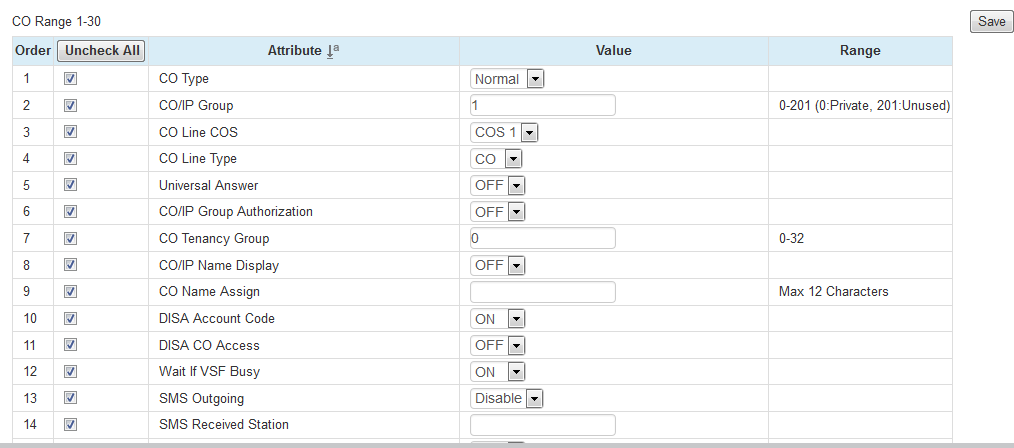Uncheck the SMS Outgoing checkbox
The image size is (1014, 448).
coord(71,398)
